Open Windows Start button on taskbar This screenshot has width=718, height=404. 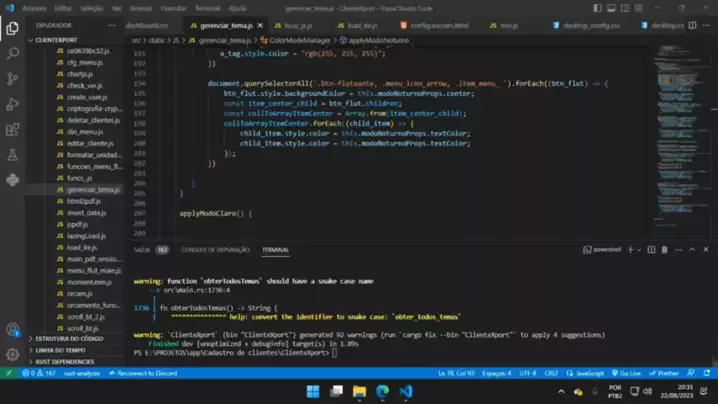click(x=313, y=392)
